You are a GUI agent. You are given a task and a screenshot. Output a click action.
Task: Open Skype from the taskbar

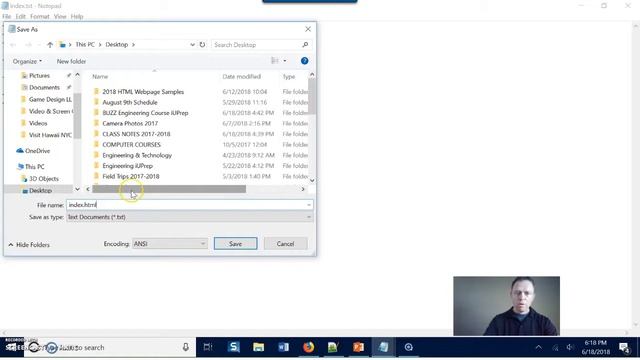pyautogui.click(x=233, y=347)
